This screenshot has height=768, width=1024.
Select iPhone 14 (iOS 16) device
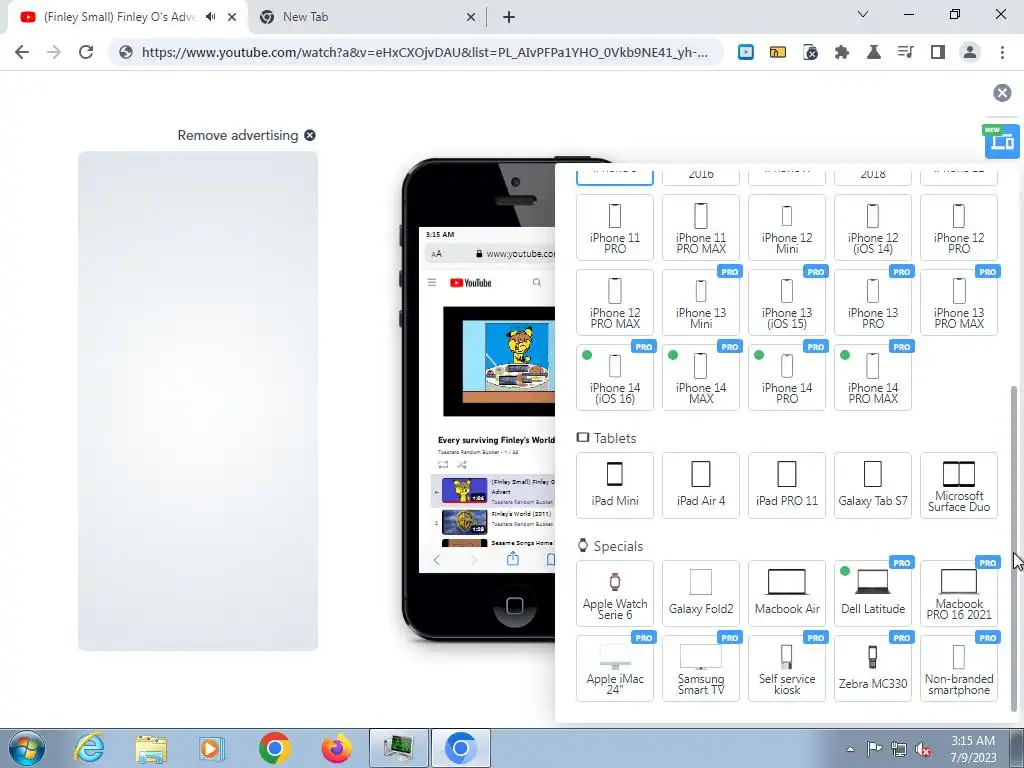[x=615, y=377]
